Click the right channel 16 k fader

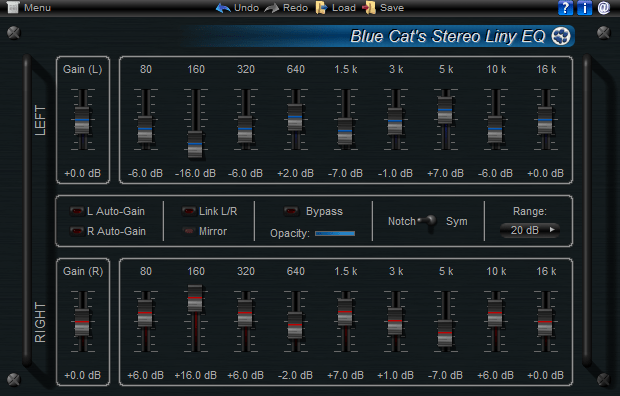click(x=545, y=322)
